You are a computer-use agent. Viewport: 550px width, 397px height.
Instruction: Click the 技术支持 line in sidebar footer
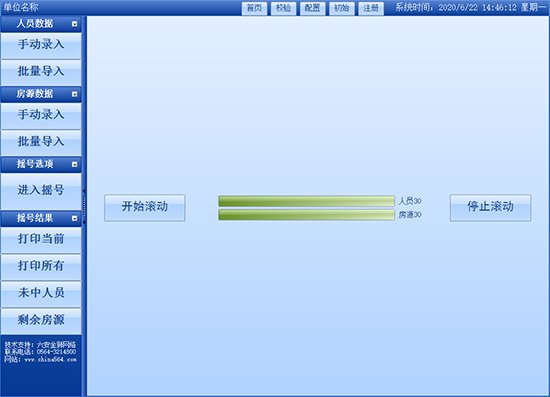(40, 345)
